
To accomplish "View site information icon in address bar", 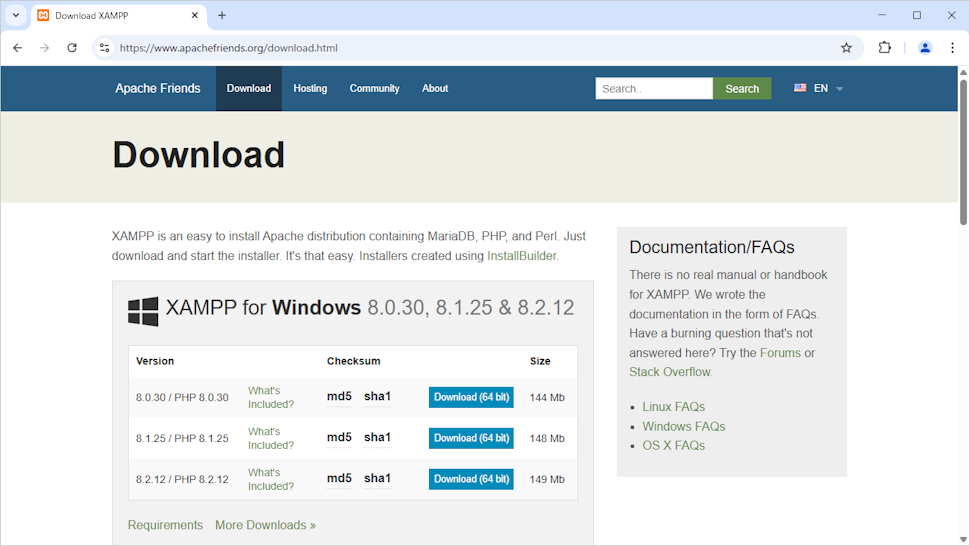I will [x=105, y=48].
